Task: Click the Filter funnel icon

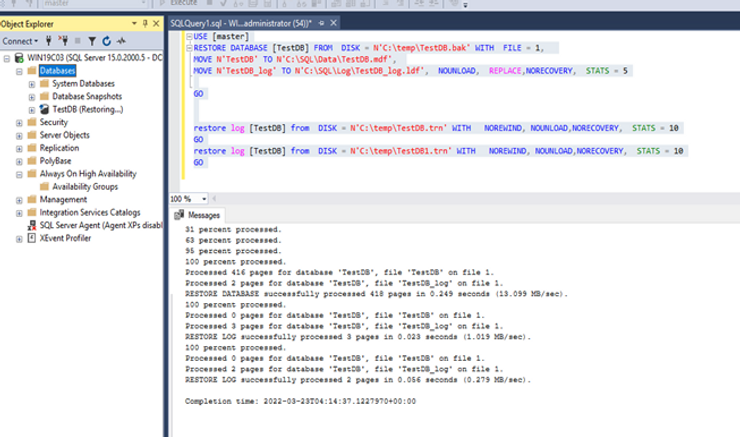Action: click(93, 41)
